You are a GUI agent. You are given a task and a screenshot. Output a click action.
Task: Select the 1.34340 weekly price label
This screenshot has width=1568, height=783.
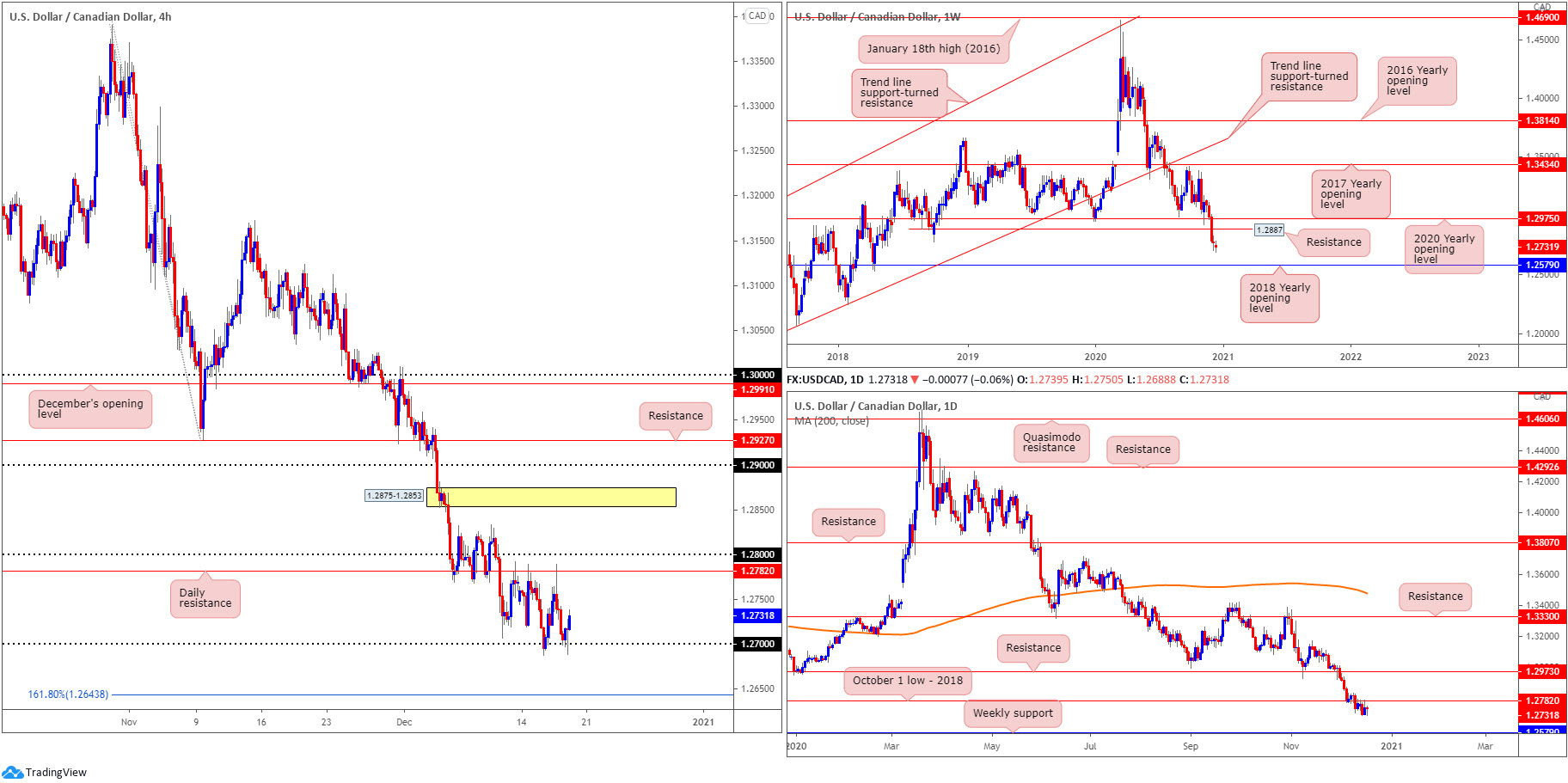coord(1542,164)
